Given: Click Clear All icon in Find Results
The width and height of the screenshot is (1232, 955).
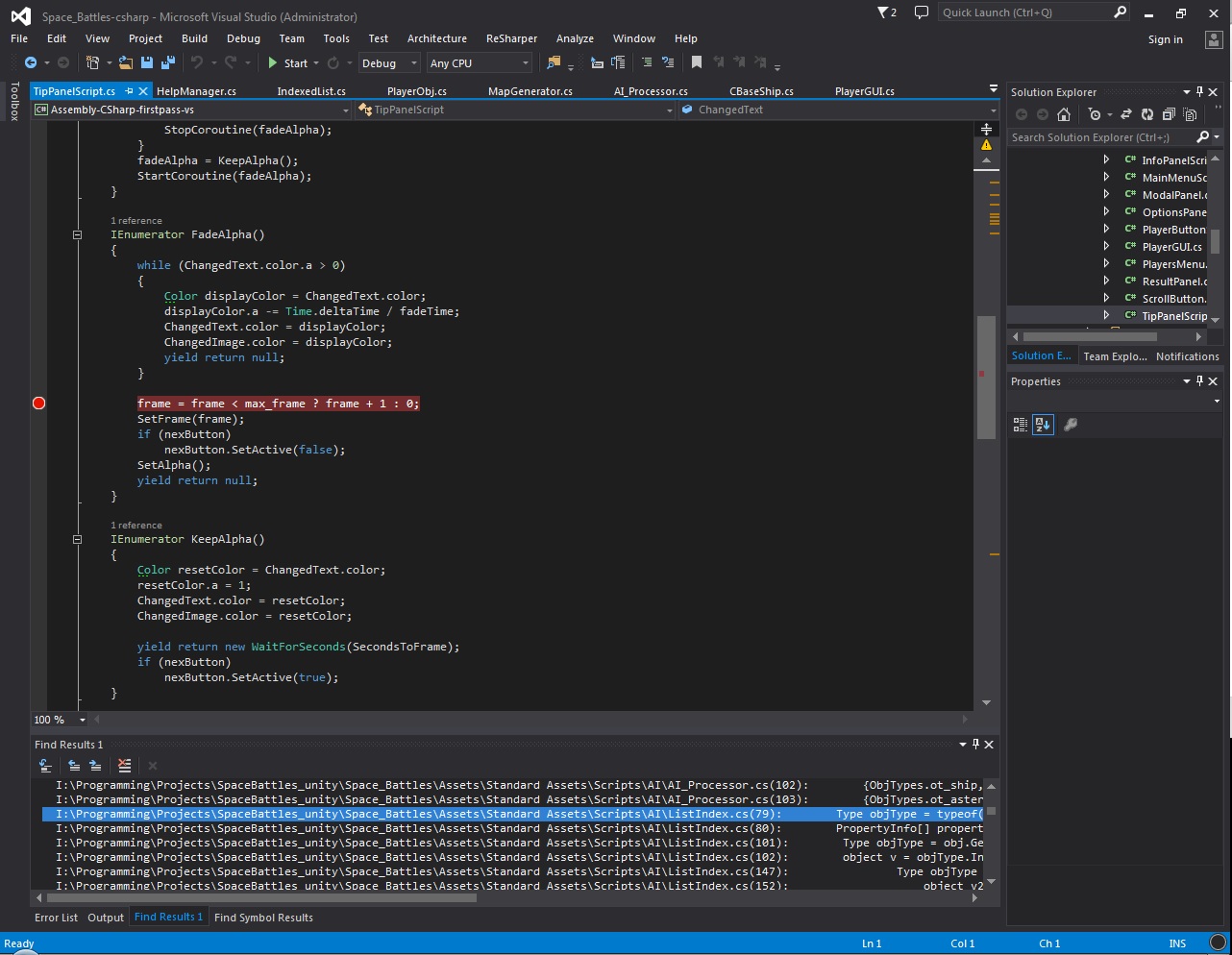Looking at the screenshot, I should tap(124, 766).
